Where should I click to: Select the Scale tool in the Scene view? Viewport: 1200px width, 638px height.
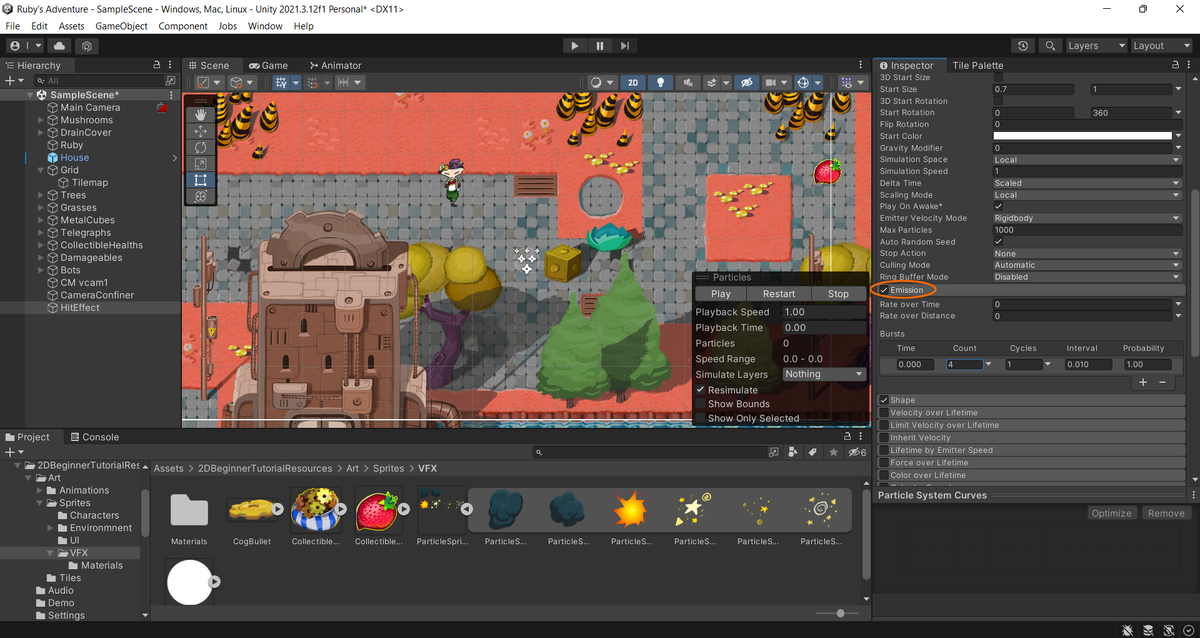point(200,164)
